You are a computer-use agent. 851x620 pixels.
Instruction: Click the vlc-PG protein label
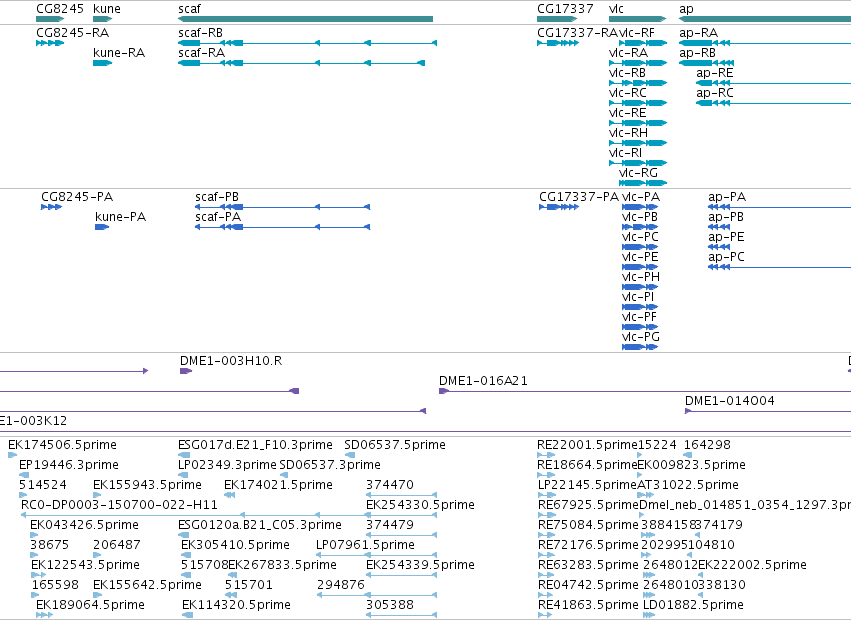point(641,337)
